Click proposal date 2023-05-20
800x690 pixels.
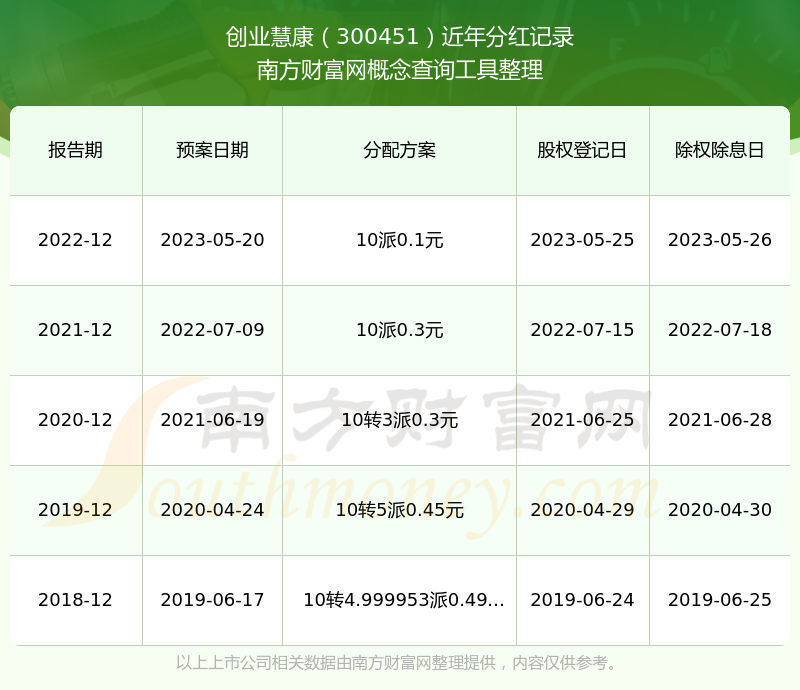click(212, 240)
